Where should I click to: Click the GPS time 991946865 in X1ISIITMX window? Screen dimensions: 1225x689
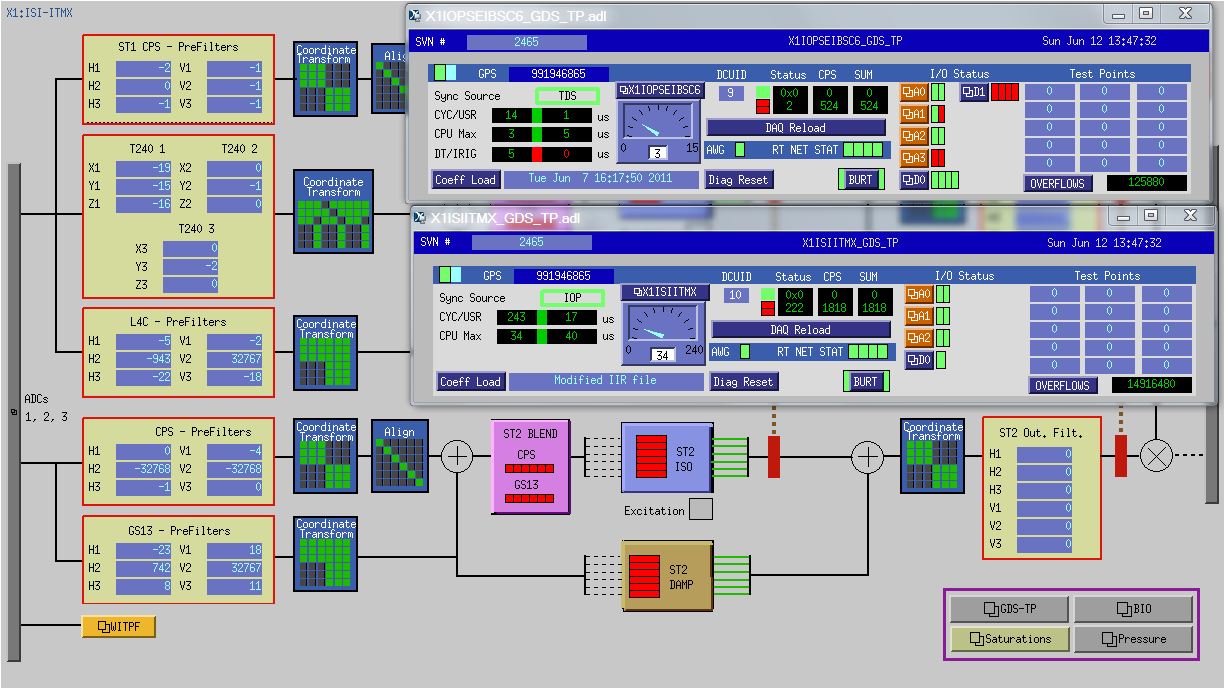pos(563,276)
